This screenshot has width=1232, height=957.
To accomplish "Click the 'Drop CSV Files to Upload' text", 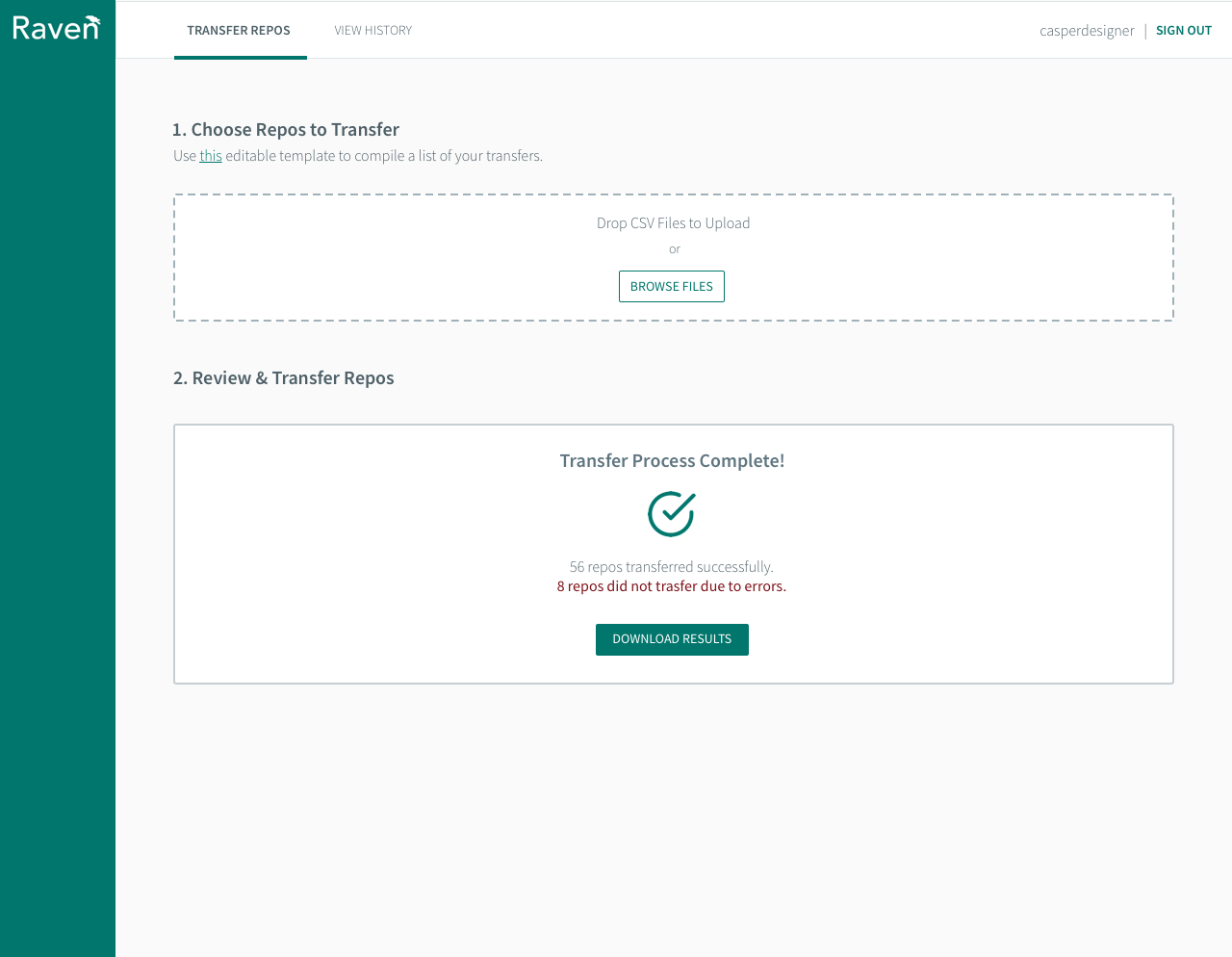I will [674, 223].
